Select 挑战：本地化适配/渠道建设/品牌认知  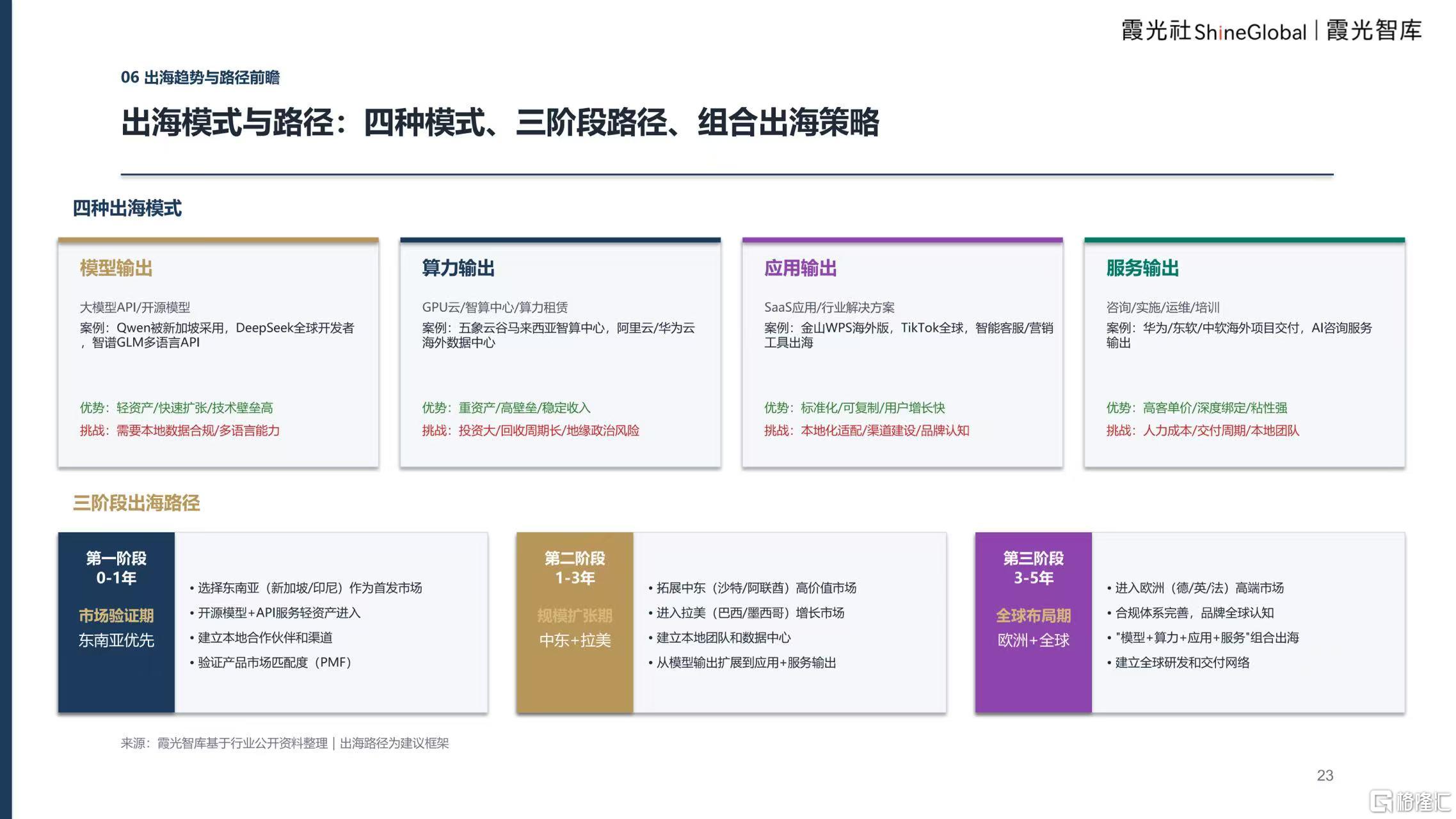[x=867, y=430]
